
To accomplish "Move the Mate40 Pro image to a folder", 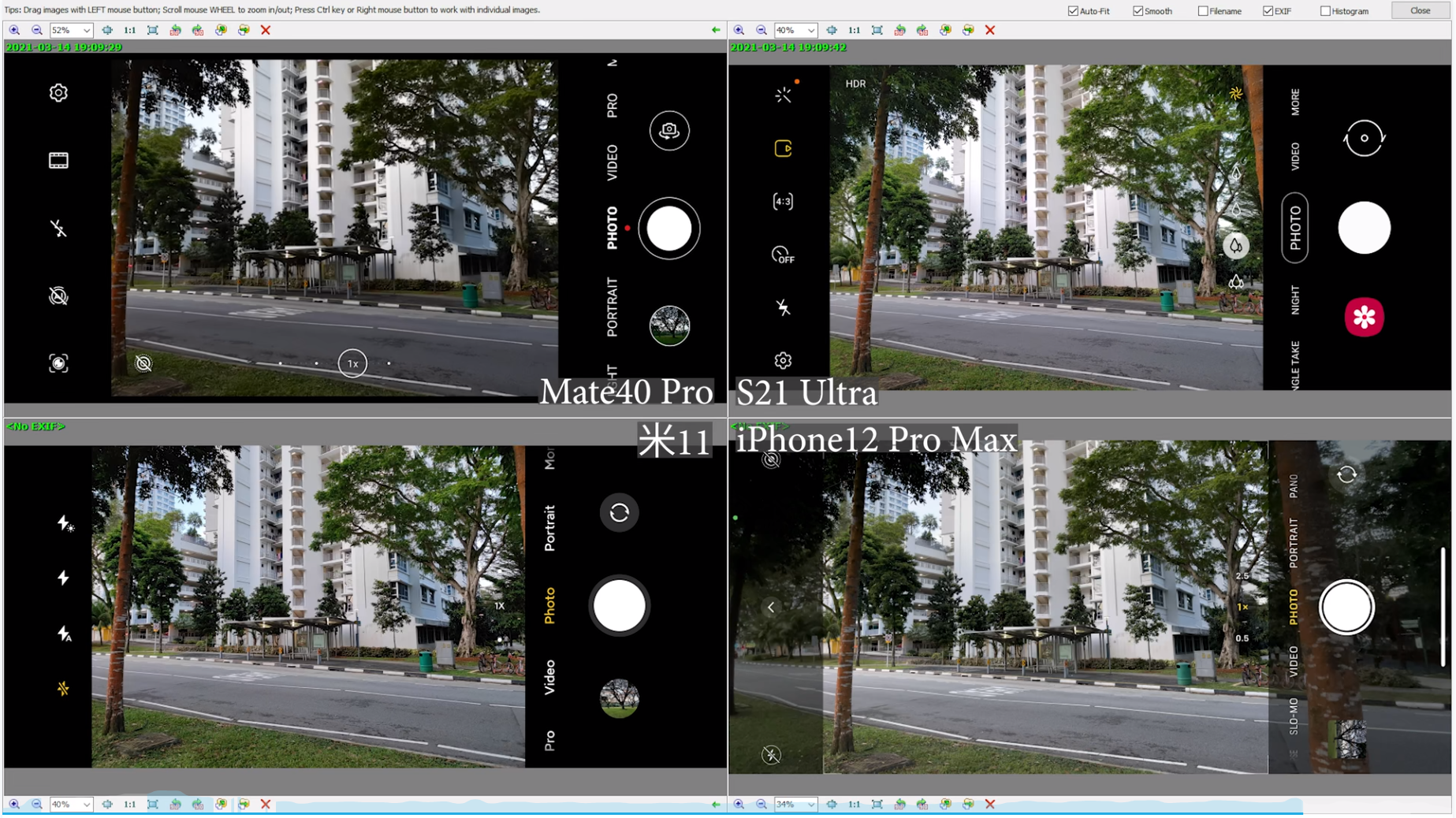I will point(244,30).
